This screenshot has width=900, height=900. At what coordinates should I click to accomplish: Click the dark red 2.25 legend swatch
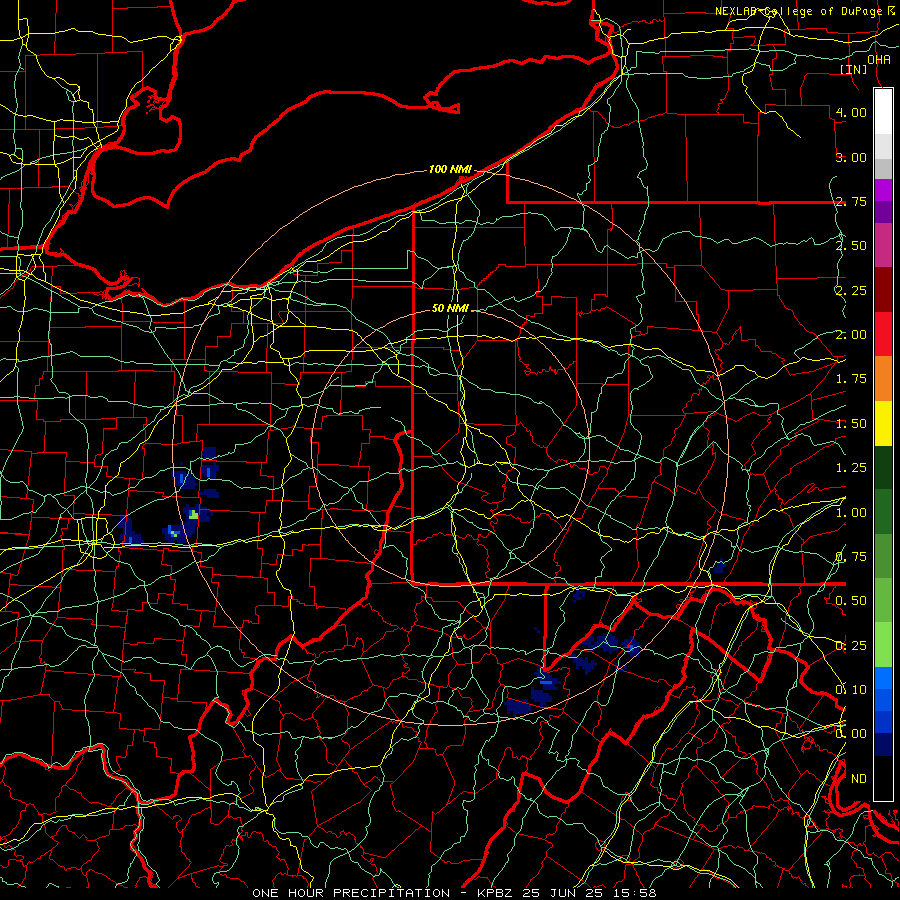click(x=883, y=290)
